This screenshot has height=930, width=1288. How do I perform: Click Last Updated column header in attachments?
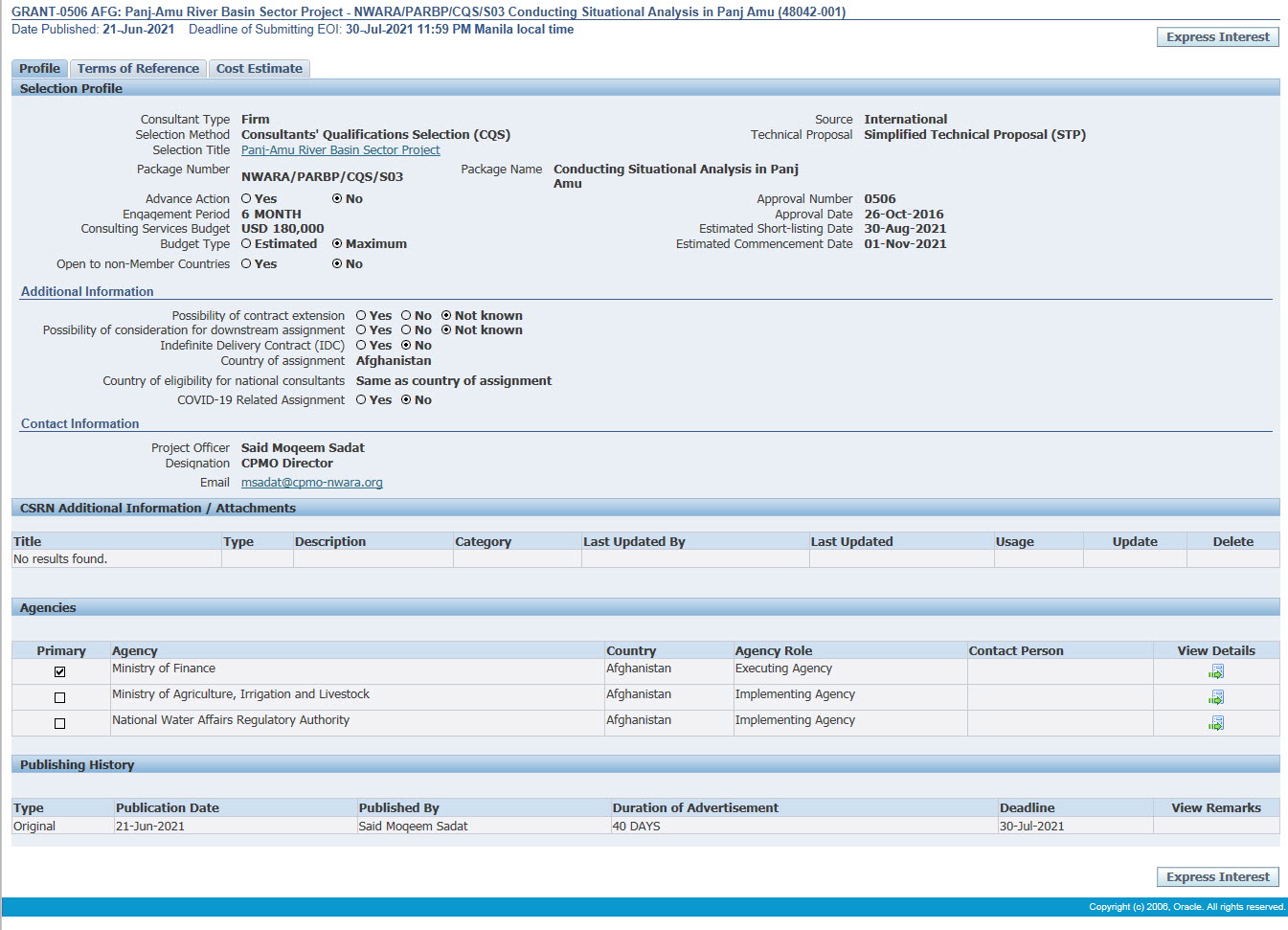851,542
